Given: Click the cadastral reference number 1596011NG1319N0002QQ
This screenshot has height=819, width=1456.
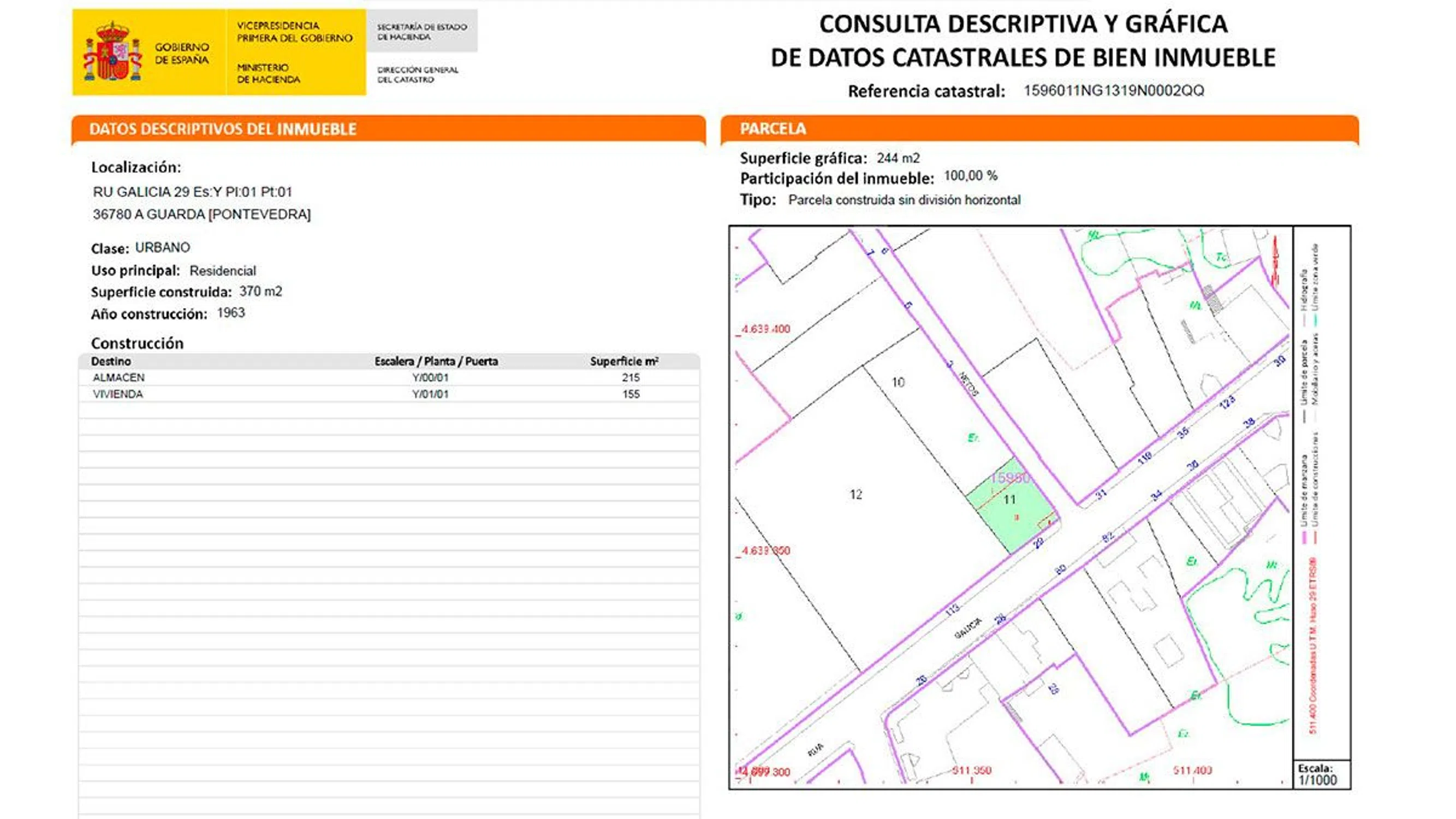Looking at the screenshot, I should pos(1114,91).
